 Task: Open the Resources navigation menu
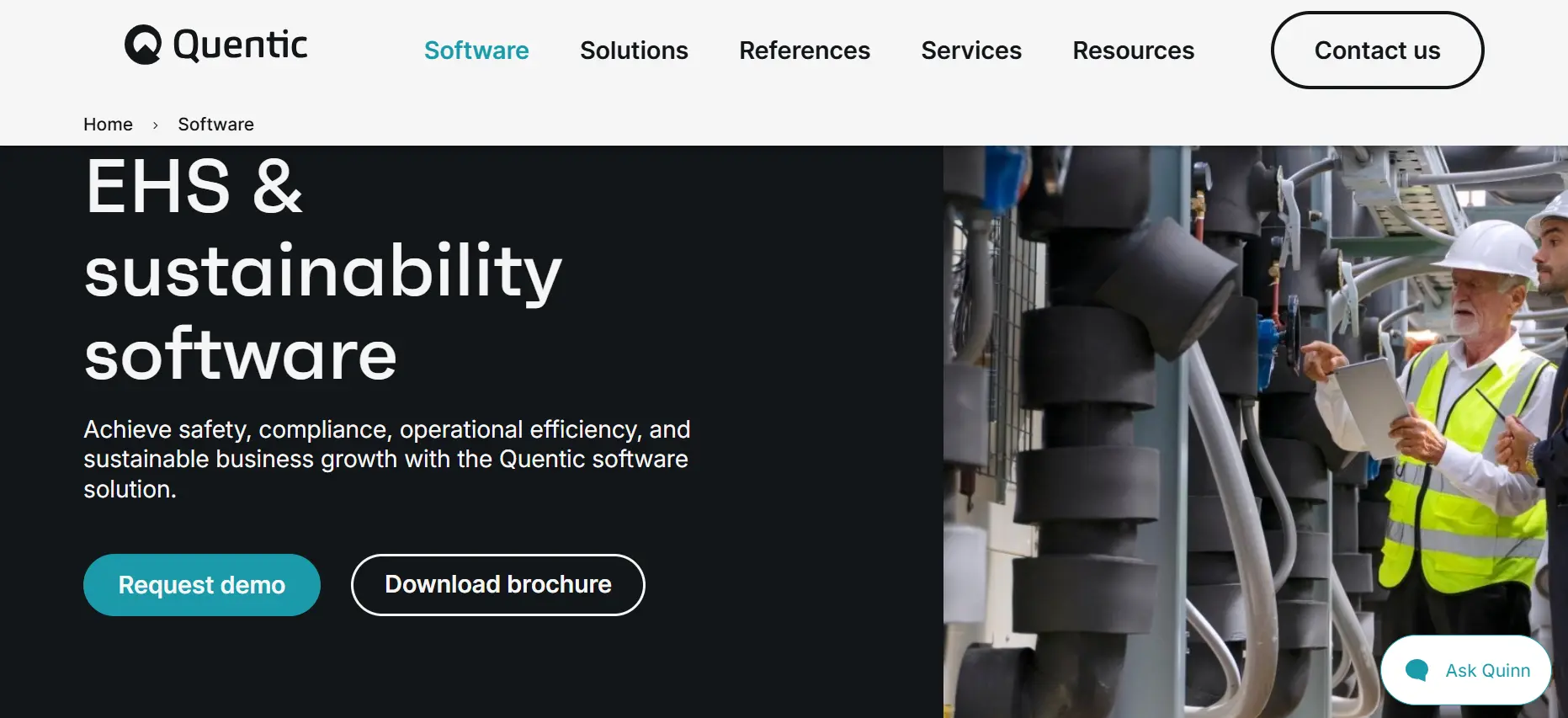pos(1133,51)
